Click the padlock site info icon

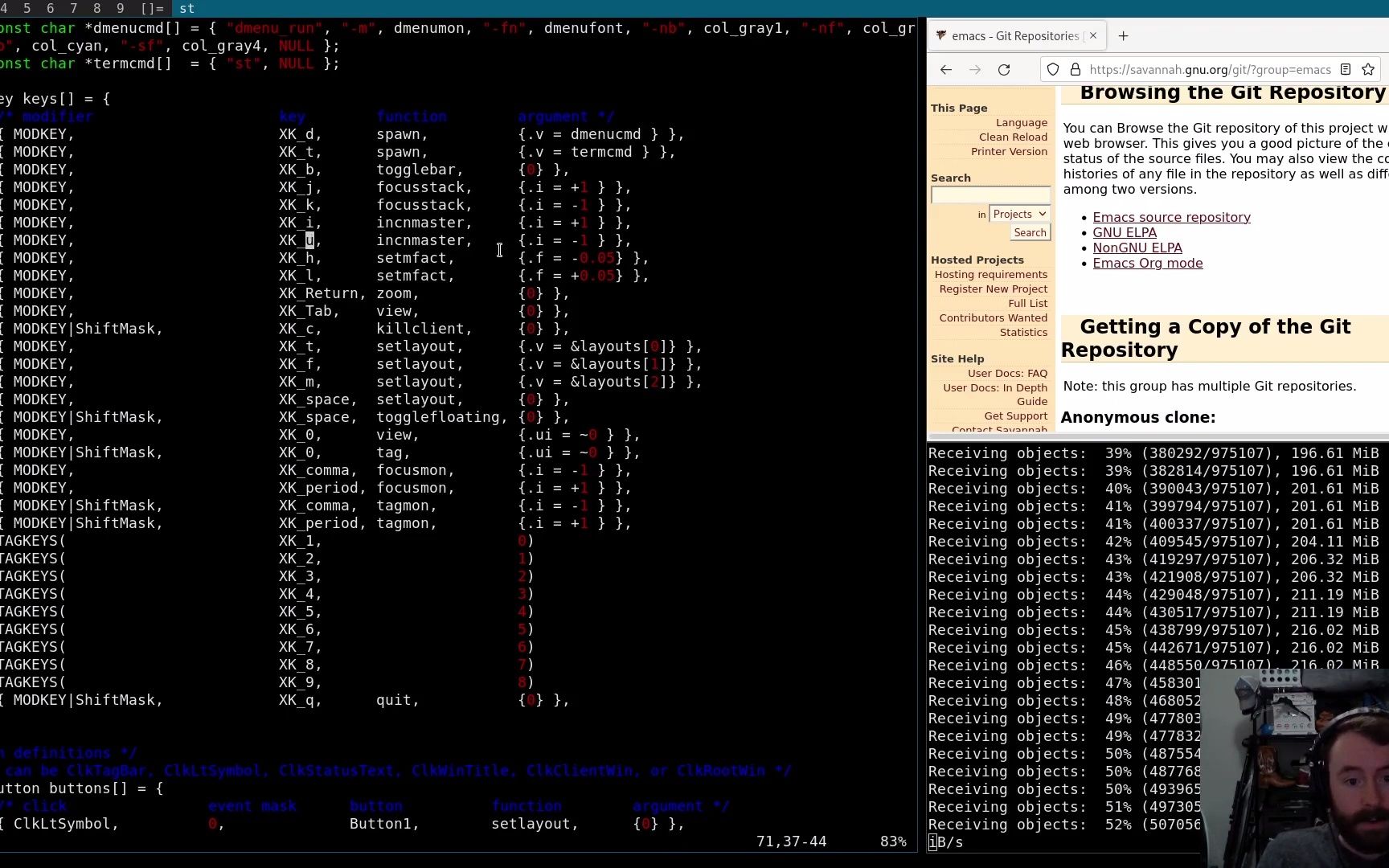click(1075, 70)
